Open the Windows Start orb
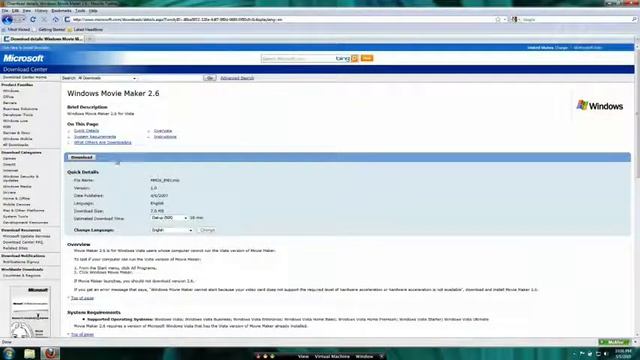The height and width of the screenshot is (360, 640). click(x=9, y=353)
